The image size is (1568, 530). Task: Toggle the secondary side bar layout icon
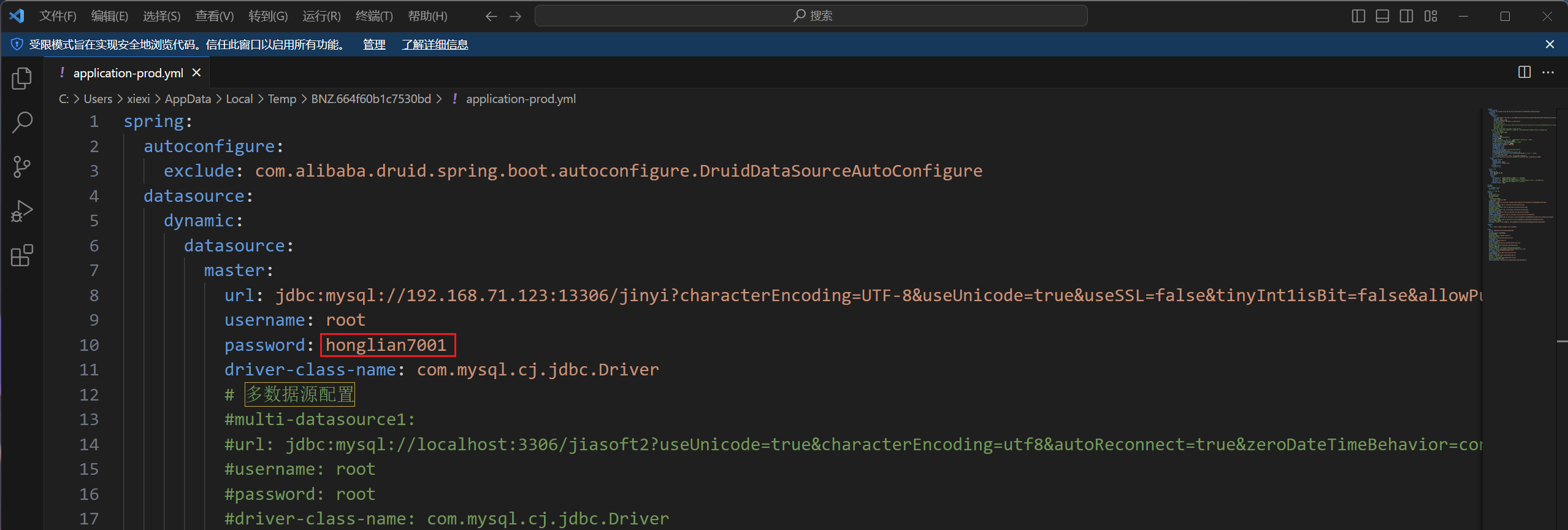(1407, 17)
